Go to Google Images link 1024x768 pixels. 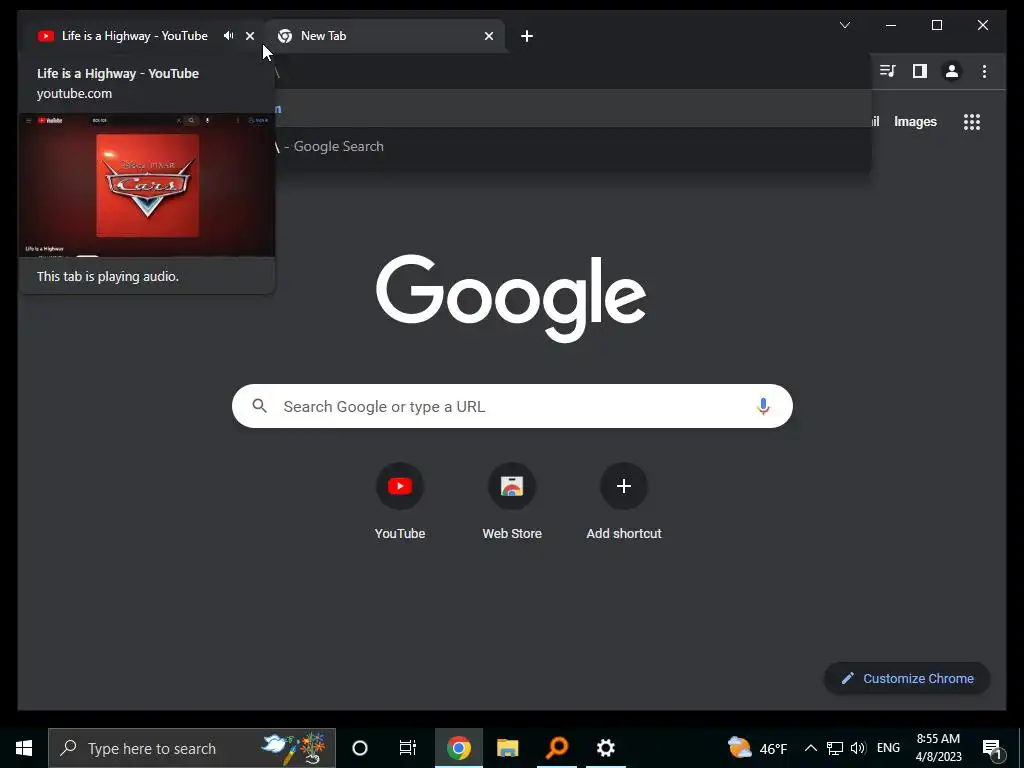[915, 121]
